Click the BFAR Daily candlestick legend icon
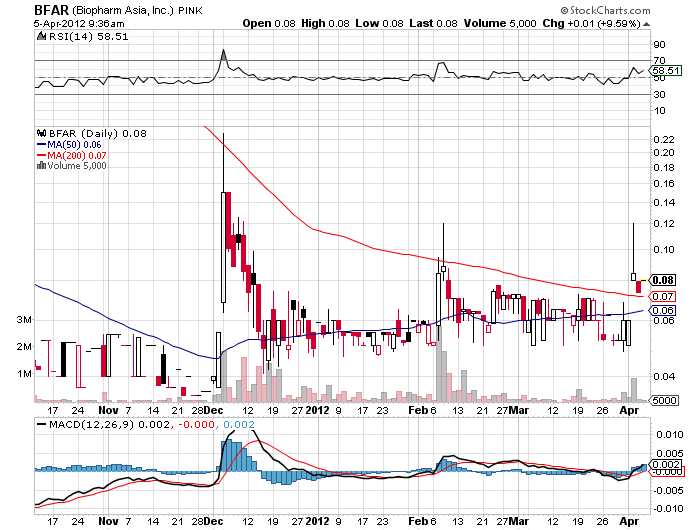This screenshot has width=700, height=530. pos(42,133)
